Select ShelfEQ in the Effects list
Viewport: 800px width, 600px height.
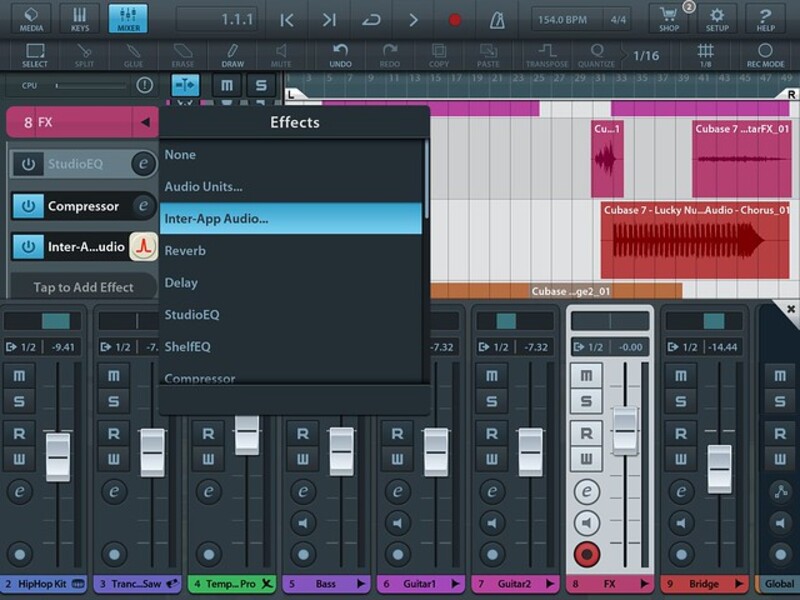(291, 346)
